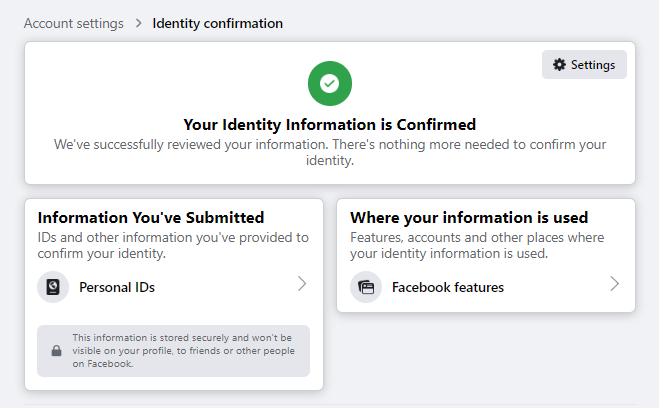Click the Where your information is used heading
The image size is (659, 408).
pos(469,218)
